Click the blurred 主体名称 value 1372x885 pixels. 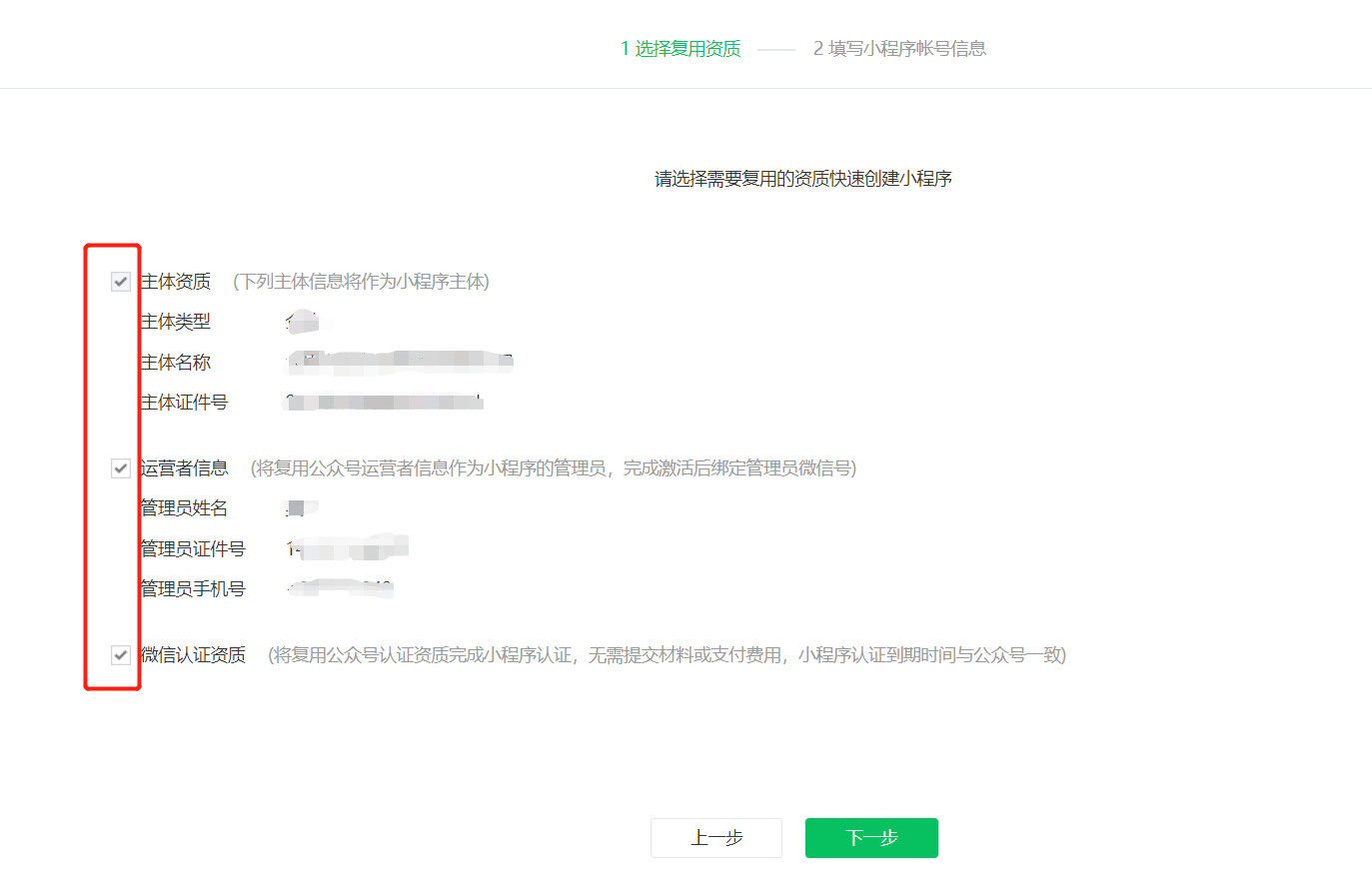pos(400,363)
